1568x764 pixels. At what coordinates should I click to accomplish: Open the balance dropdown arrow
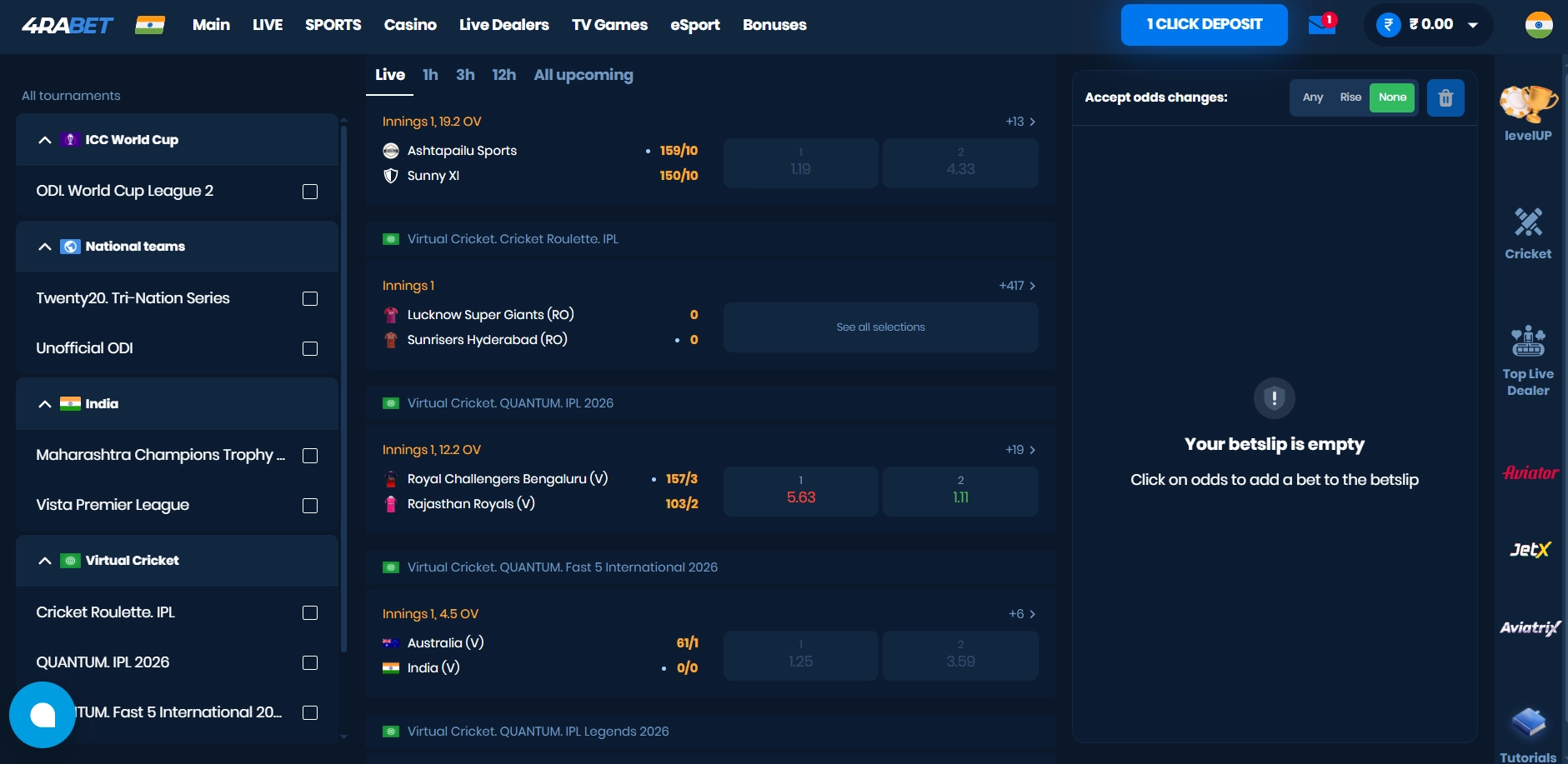1473,25
